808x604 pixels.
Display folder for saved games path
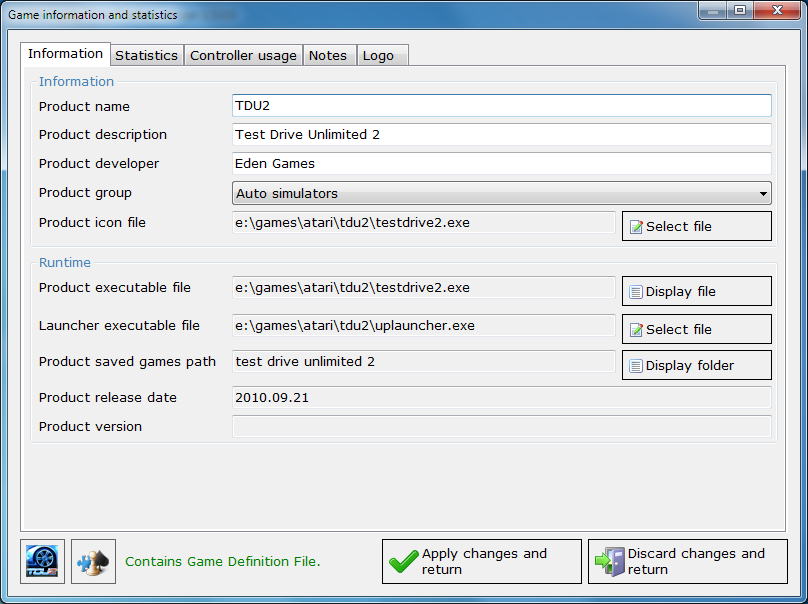696,365
